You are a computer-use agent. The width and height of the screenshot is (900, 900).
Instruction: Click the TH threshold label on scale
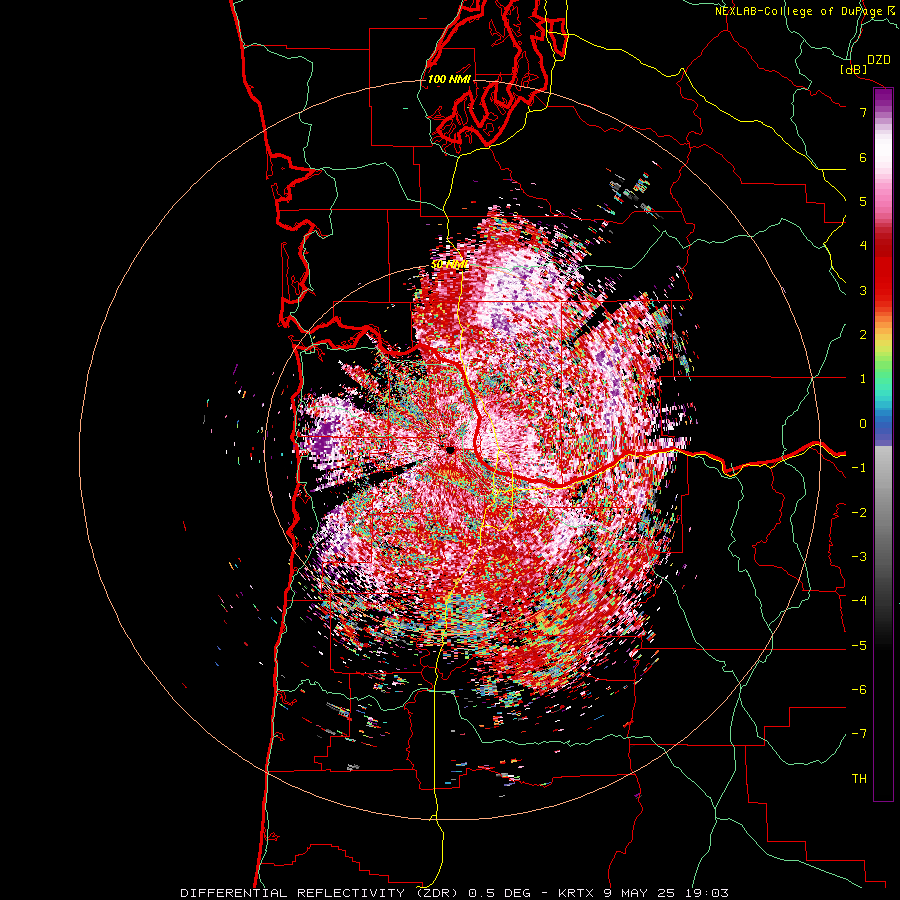[859, 779]
